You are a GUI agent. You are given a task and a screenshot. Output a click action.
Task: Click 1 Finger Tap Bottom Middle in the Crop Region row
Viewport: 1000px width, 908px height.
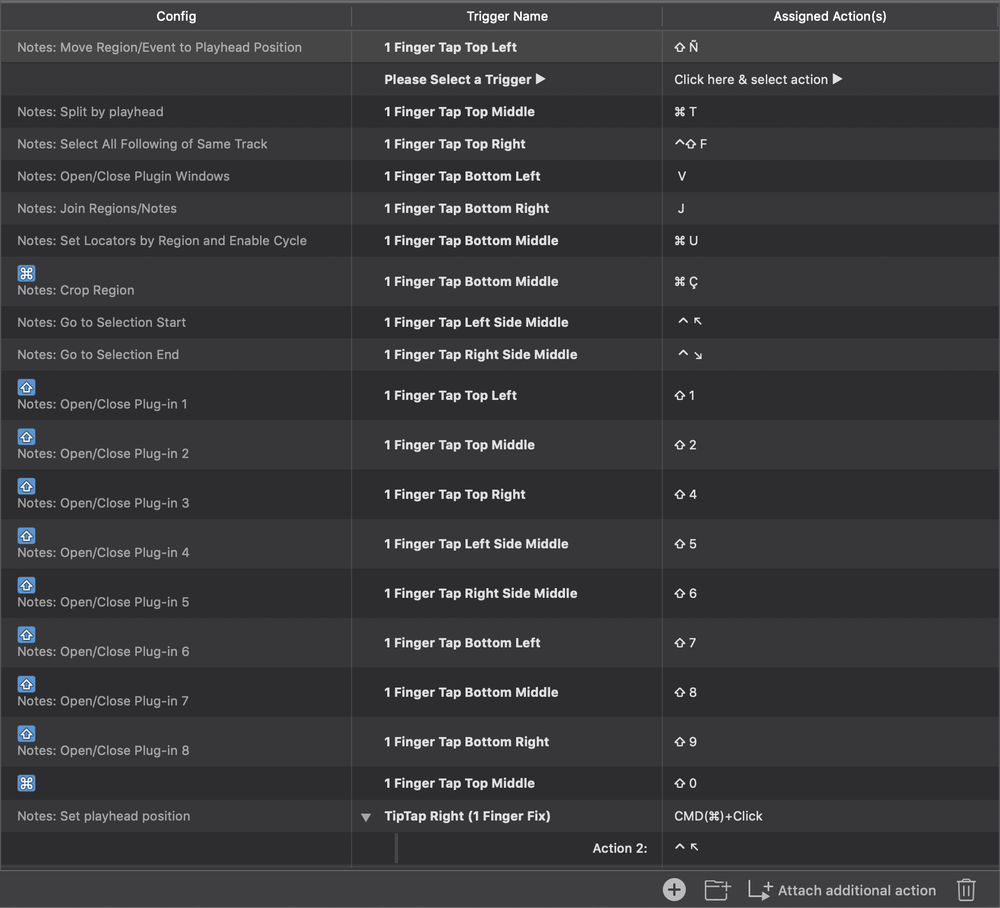point(471,281)
